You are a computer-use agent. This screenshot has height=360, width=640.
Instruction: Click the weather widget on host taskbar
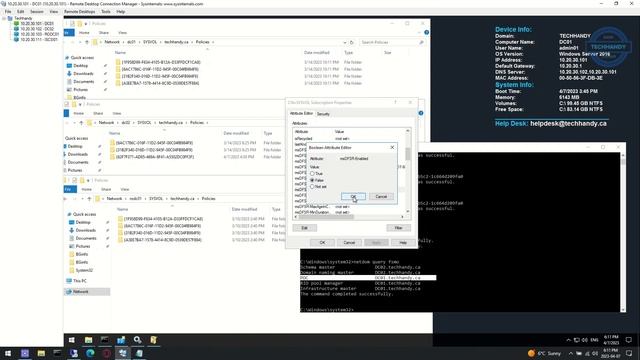click(544, 353)
